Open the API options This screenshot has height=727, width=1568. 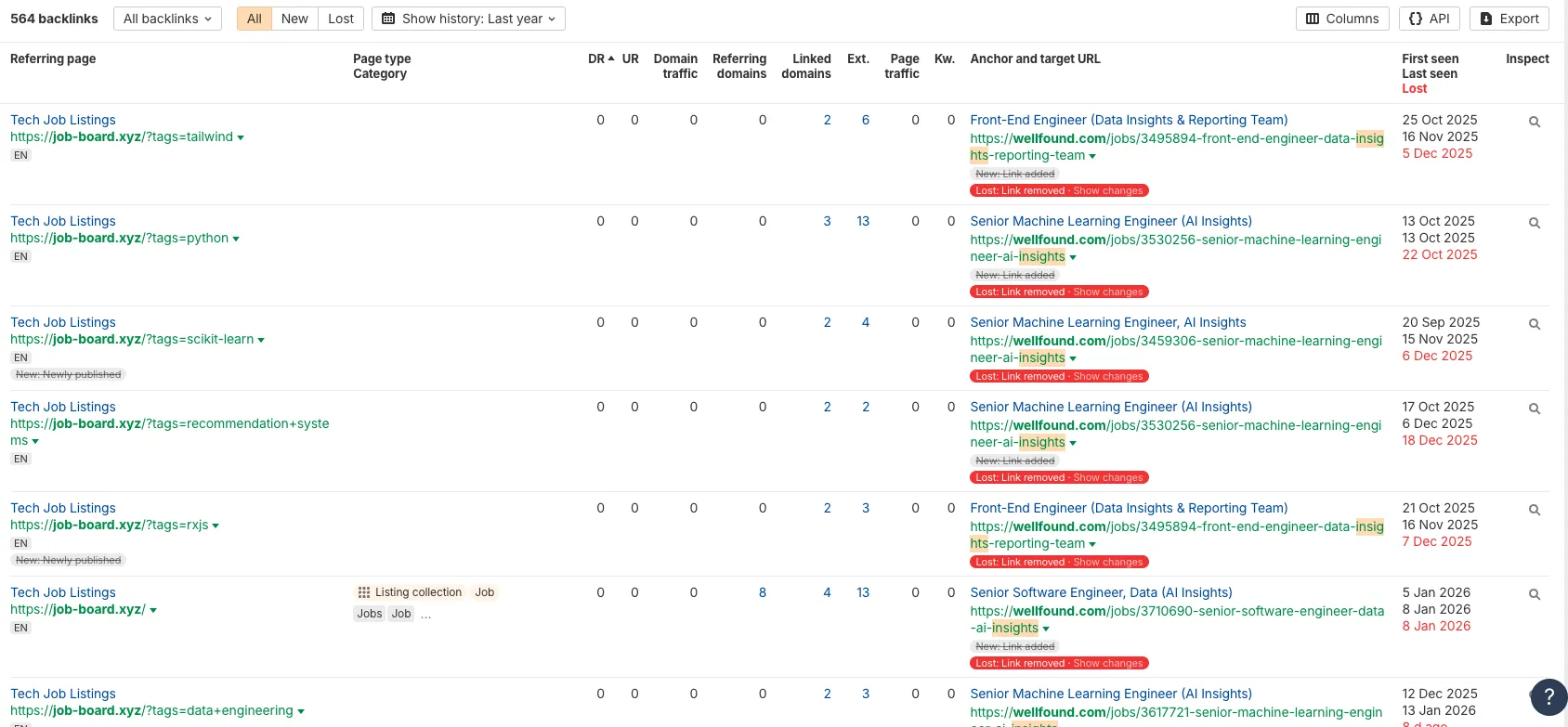point(1430,19)
